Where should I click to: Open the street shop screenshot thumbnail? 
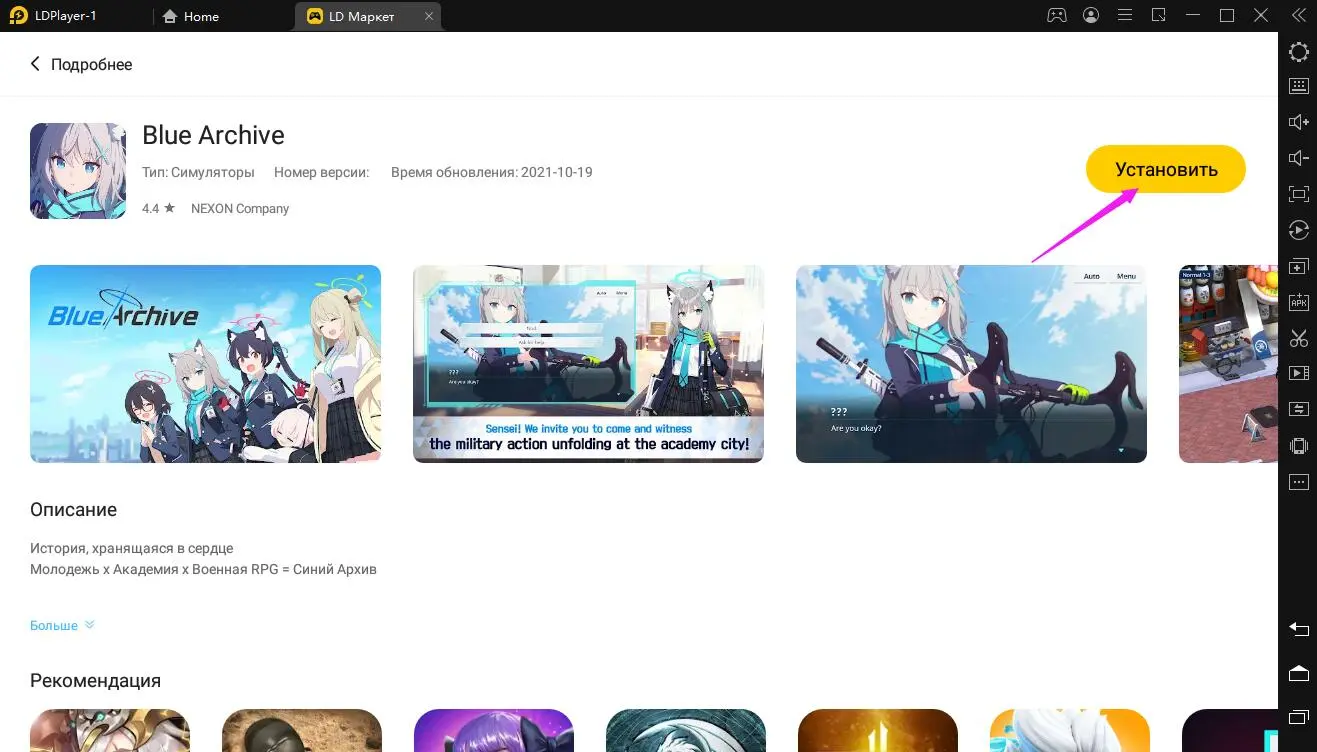pos(1228,364)
